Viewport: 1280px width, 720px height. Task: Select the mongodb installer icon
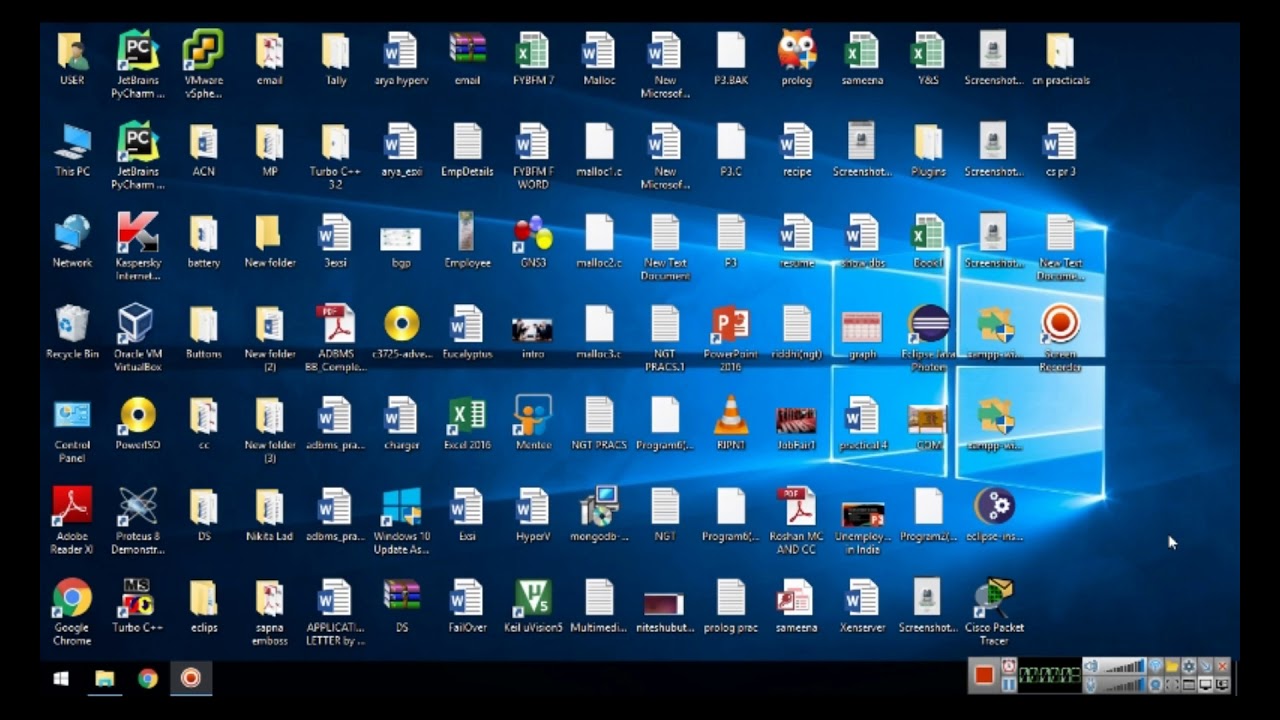[599, 514]
